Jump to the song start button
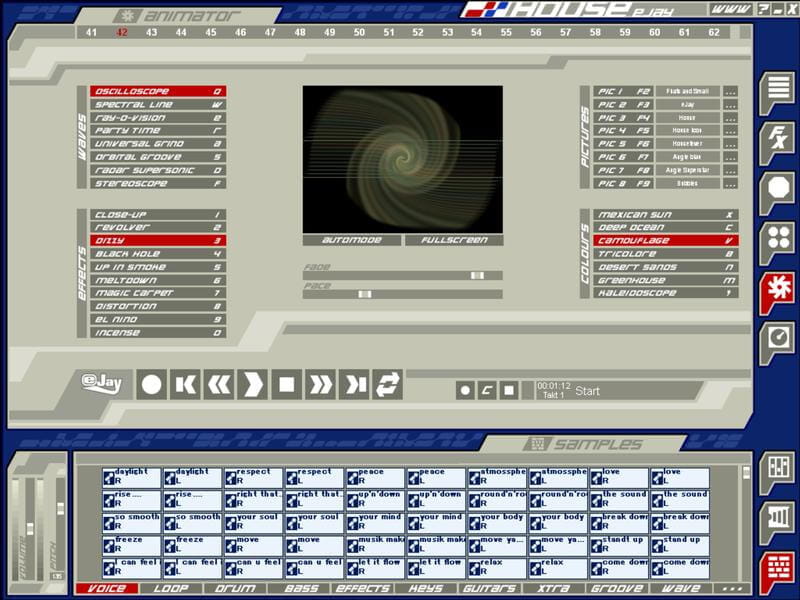The width and height of the screenshot is (800, 600). [x=185, y=384]
